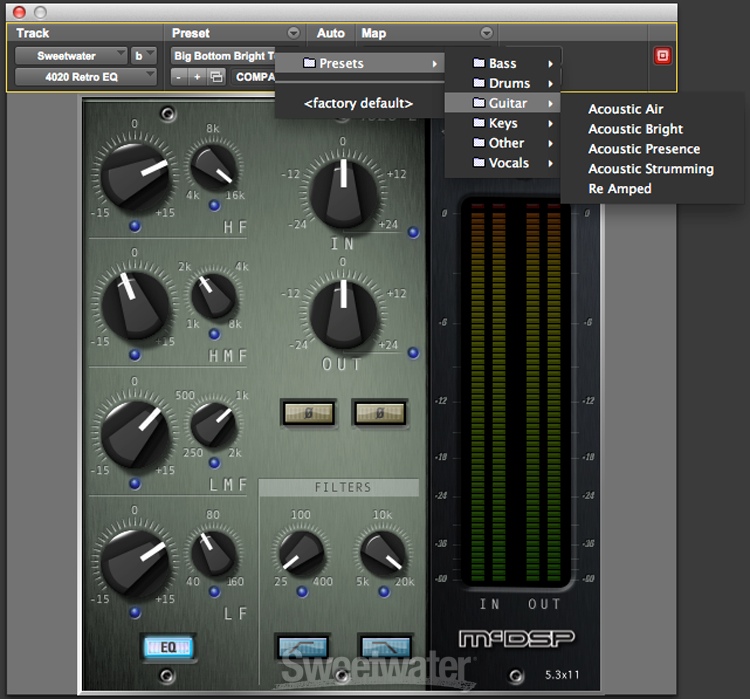The height and width of the screenshot is (699, 750).
Task: Load the Acoustic Bright preset
Action: click(636, 129)
